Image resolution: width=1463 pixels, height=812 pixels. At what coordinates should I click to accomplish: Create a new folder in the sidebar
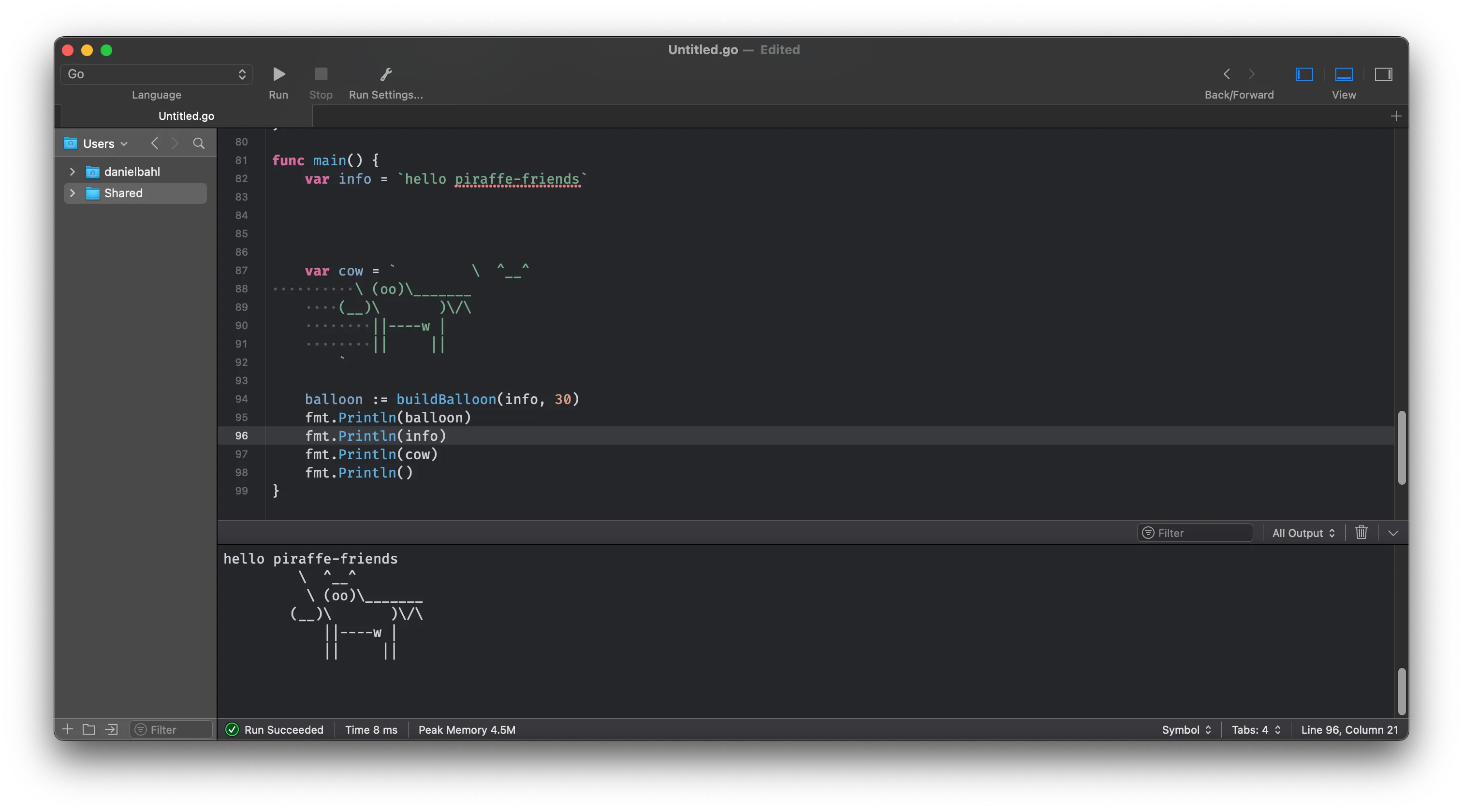pyautogui.click(x=88, y=730)
